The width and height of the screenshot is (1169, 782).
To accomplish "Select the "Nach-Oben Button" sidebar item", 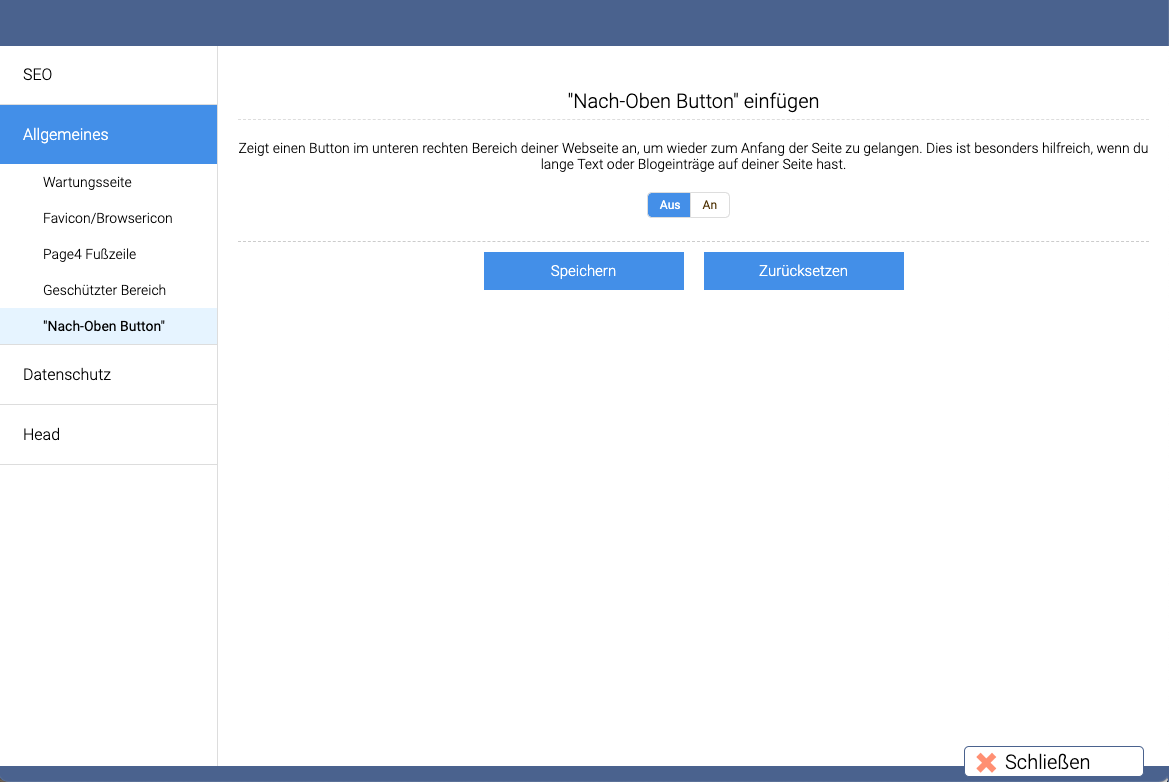I will point(108,326).
